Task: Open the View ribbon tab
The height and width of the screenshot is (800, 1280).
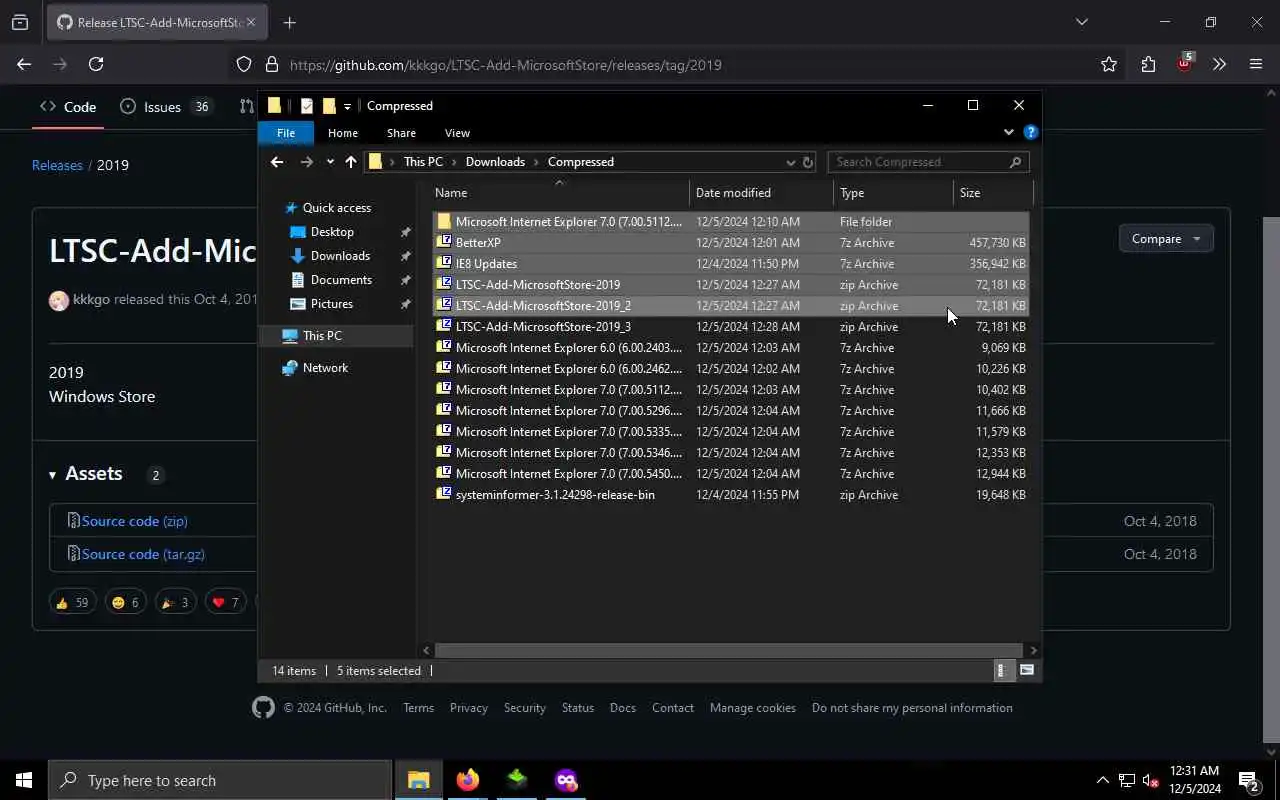Action: [x=457, y=133]
